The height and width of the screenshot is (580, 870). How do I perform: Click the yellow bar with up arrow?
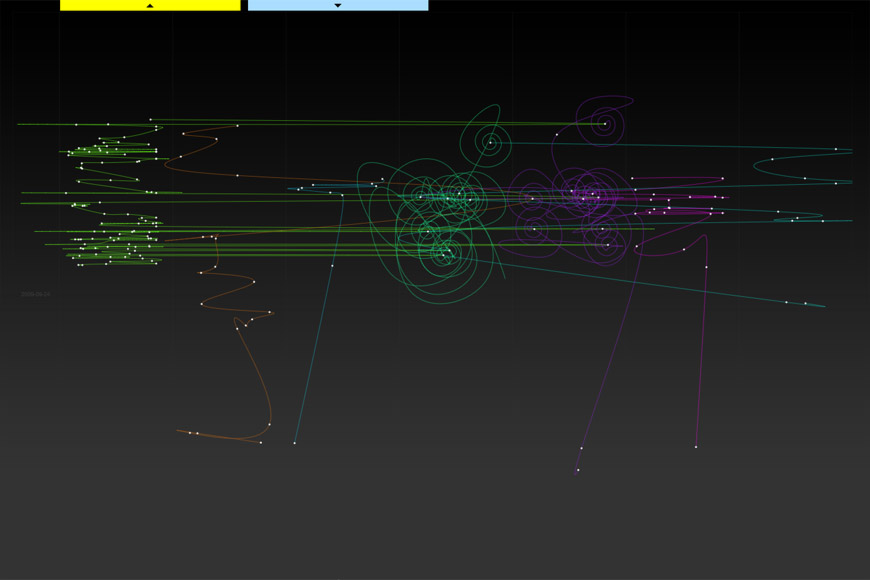(x=150, y=5)
